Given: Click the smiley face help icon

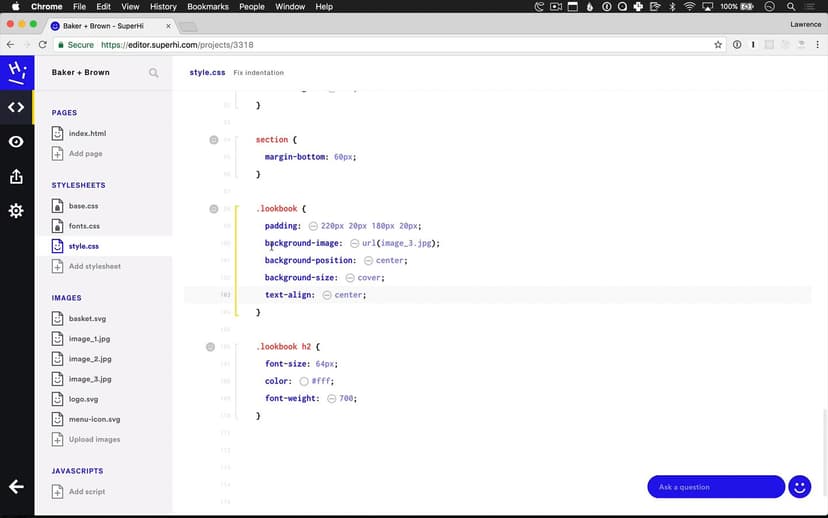Looking at the screenshot, I should pos(799,487).
